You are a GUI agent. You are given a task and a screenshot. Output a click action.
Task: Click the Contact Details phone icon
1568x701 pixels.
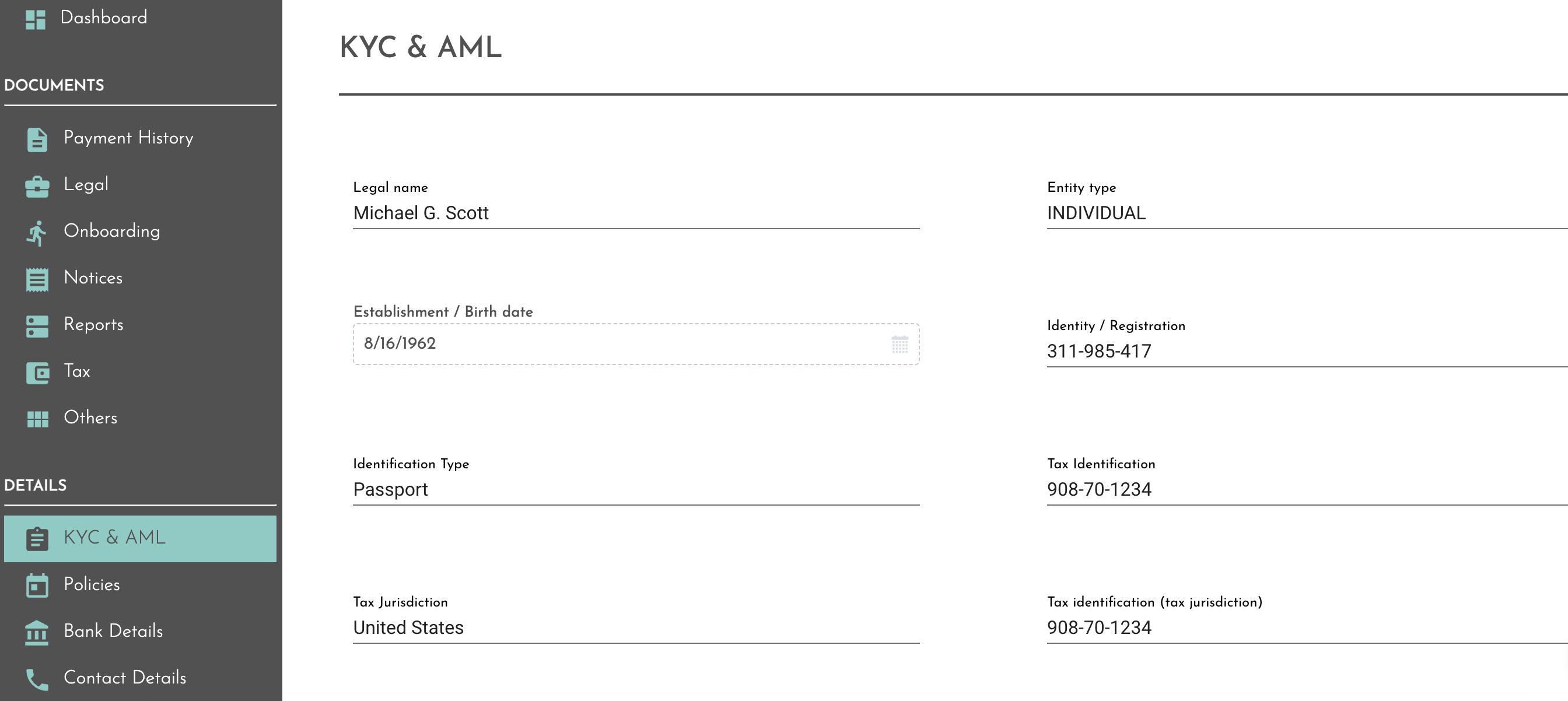[x=37, y=679]
